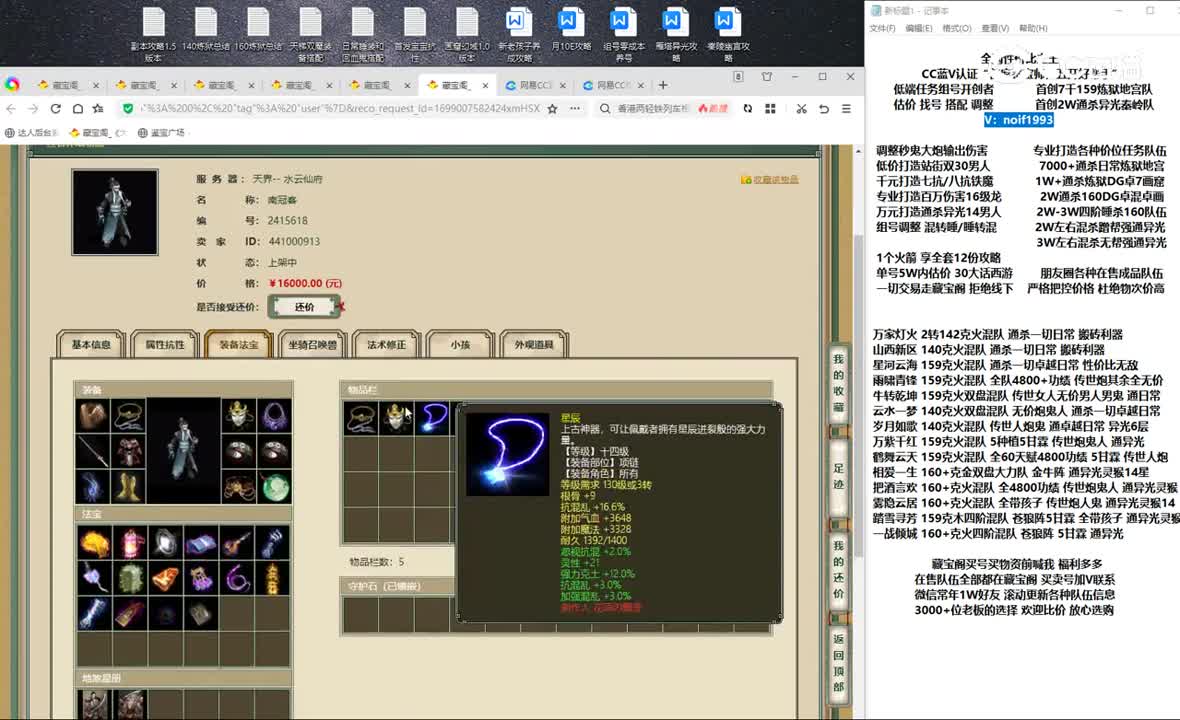
Task: Click the character portrait thumbnail
Action: 114,212
